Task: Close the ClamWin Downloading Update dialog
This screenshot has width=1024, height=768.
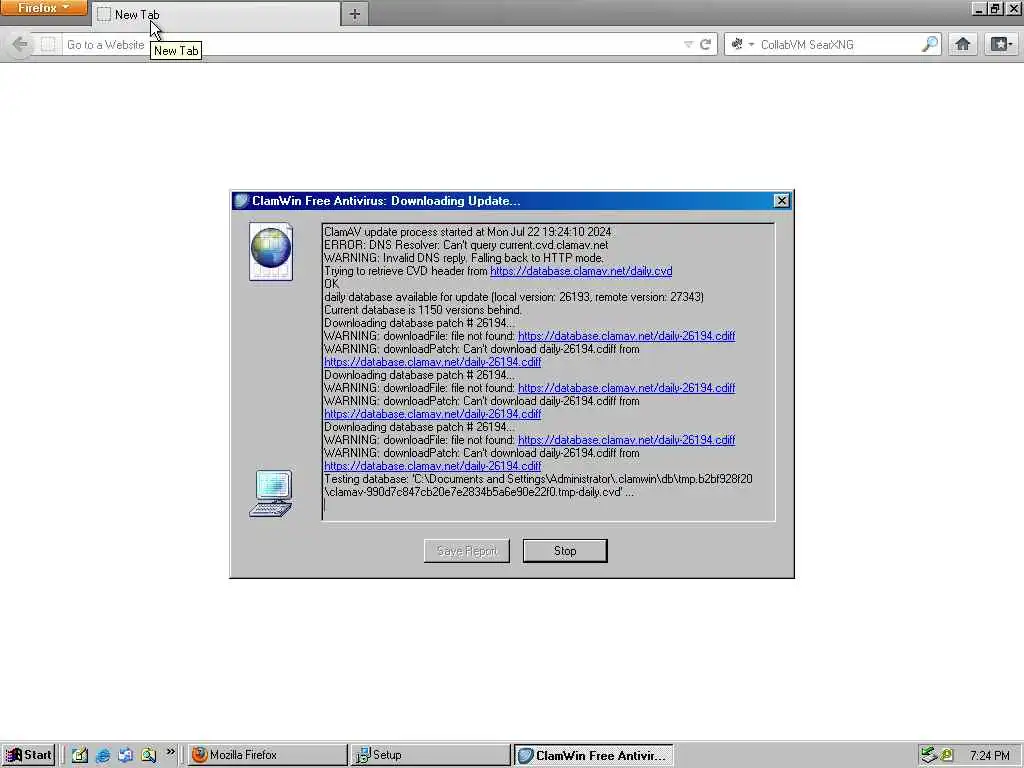Action: [781, 200]
